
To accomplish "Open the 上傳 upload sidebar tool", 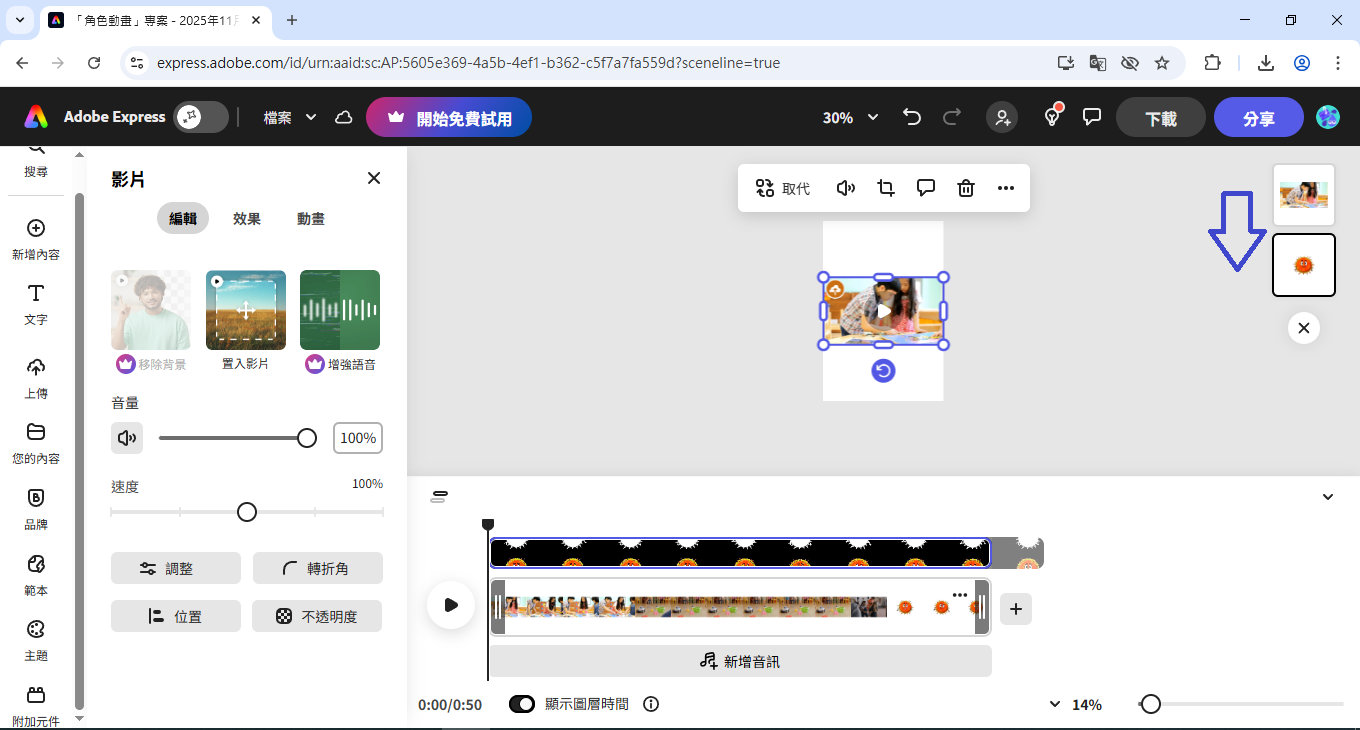I will tap(36, 377).
